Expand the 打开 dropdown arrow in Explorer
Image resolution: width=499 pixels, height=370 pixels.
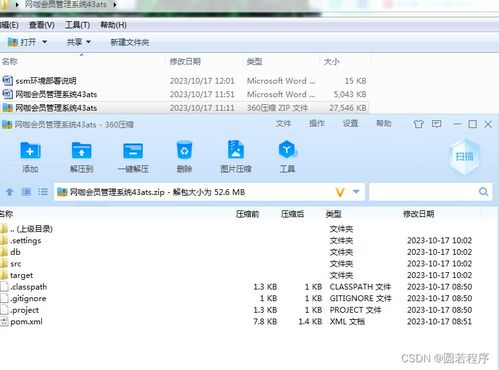click(44, 42)
